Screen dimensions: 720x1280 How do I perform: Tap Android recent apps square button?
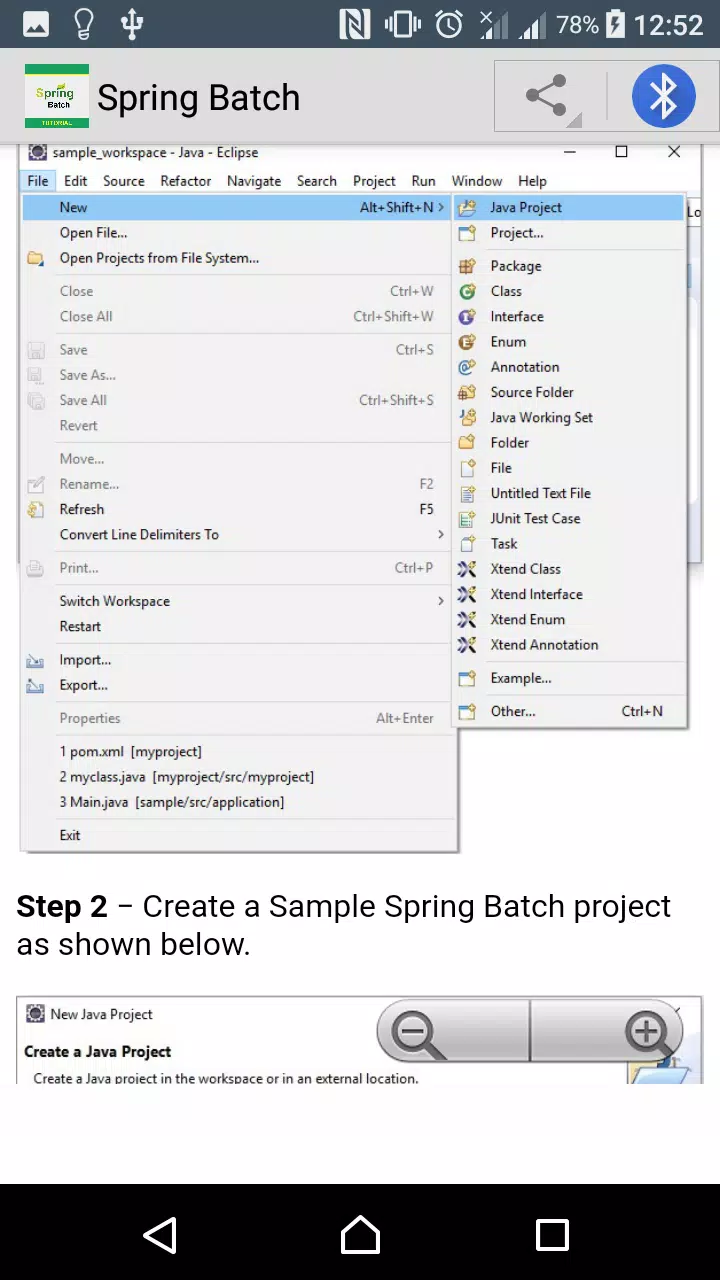coord(552,1235)
